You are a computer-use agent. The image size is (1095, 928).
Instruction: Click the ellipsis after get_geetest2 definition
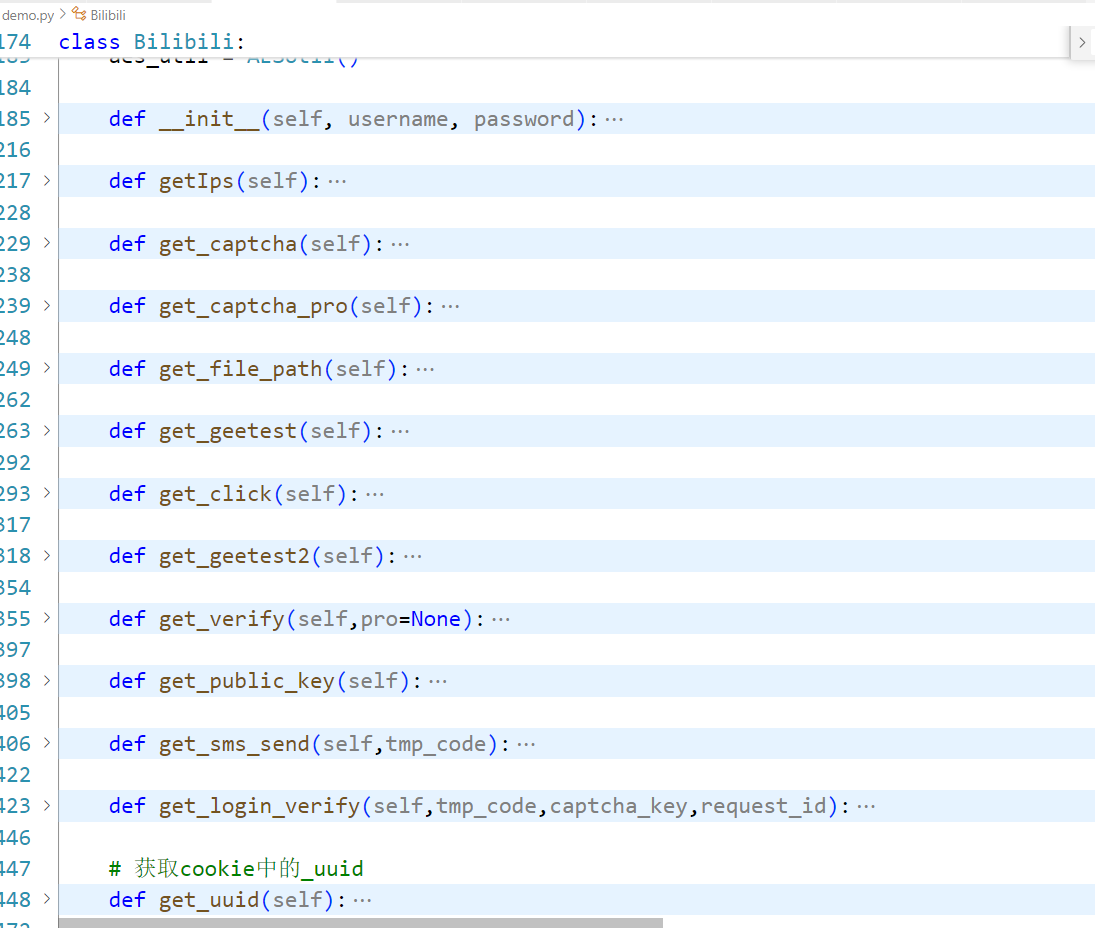(x=413, y=557)
